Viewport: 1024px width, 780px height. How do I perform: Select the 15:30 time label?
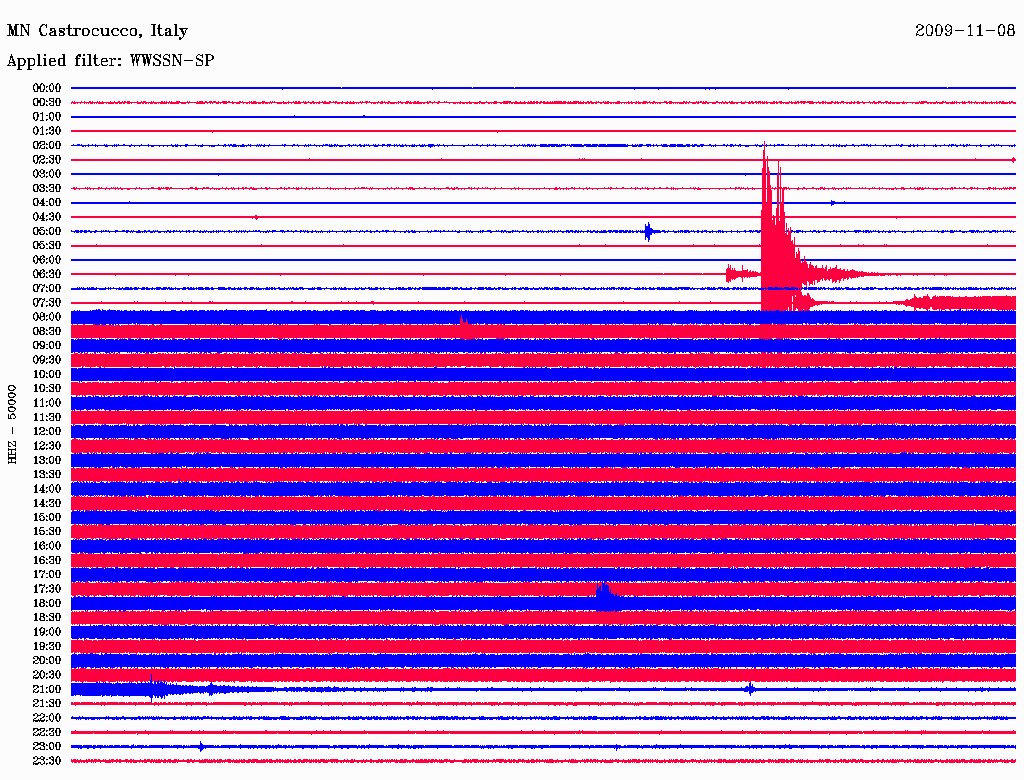[x=47, y=532]
